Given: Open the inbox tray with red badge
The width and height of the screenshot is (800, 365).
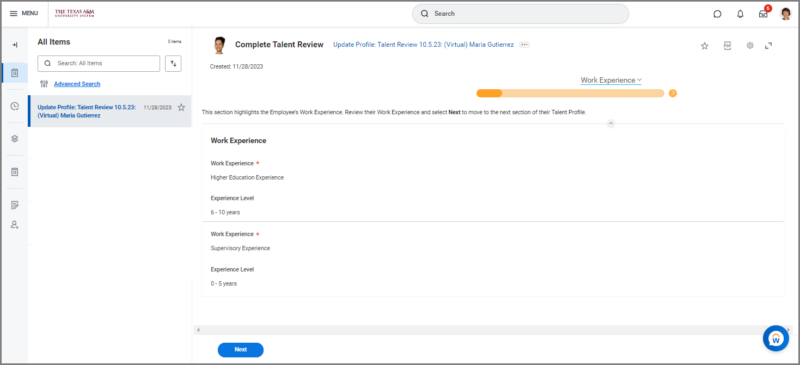Looking at the screenshot, I should point(763,13).
